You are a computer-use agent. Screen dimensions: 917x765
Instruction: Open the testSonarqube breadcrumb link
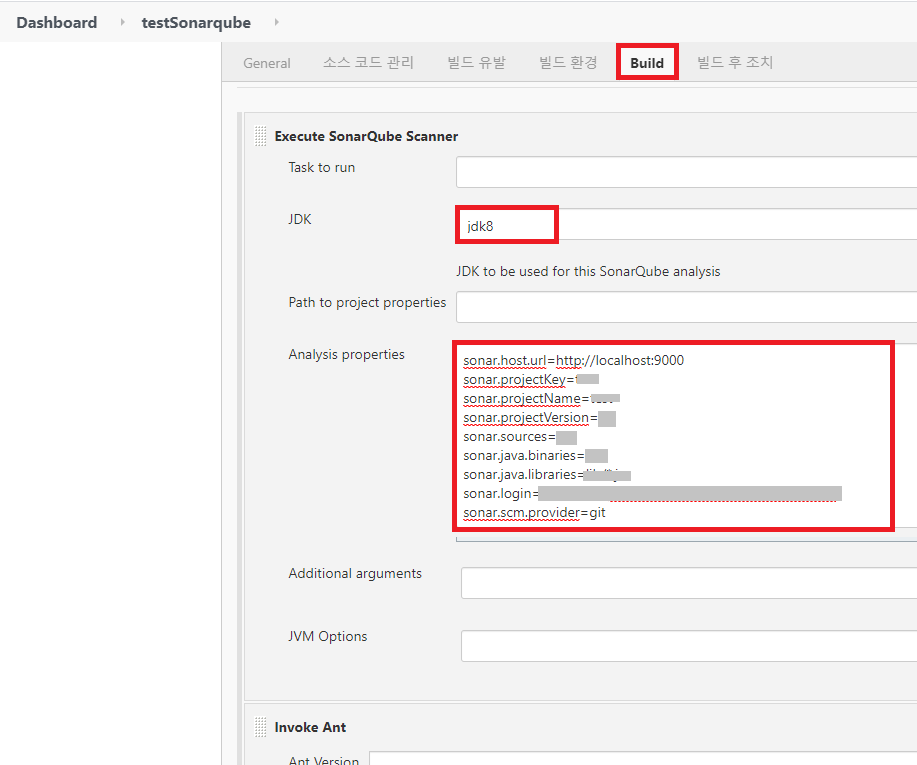[x=196, y=22]
